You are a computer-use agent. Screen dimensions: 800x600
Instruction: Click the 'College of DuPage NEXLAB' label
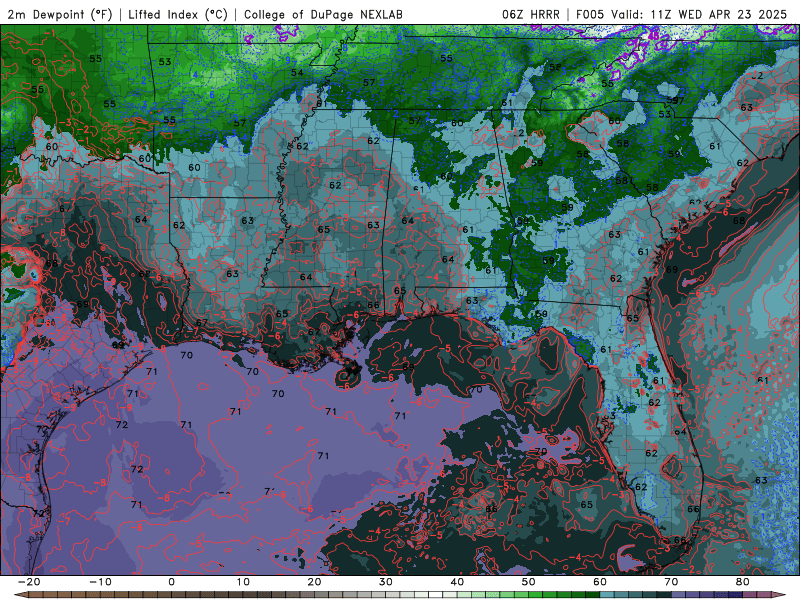point(323,14)
